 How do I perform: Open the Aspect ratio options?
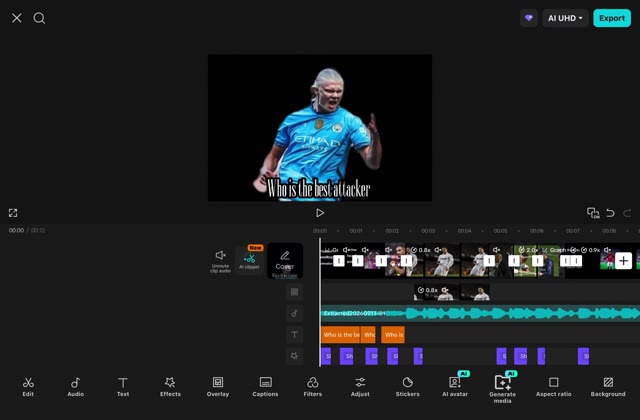(553, 387)
